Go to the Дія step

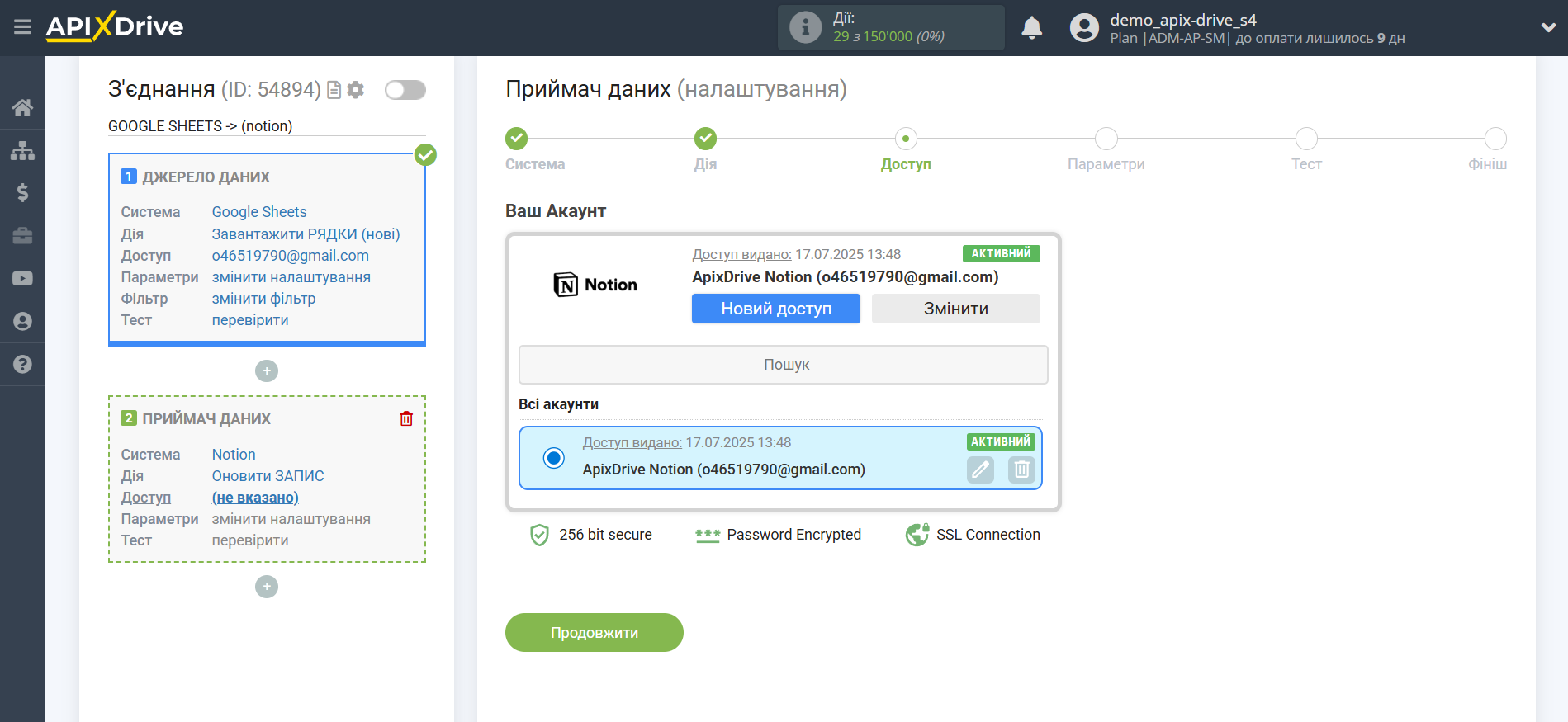tap(705, 139)
